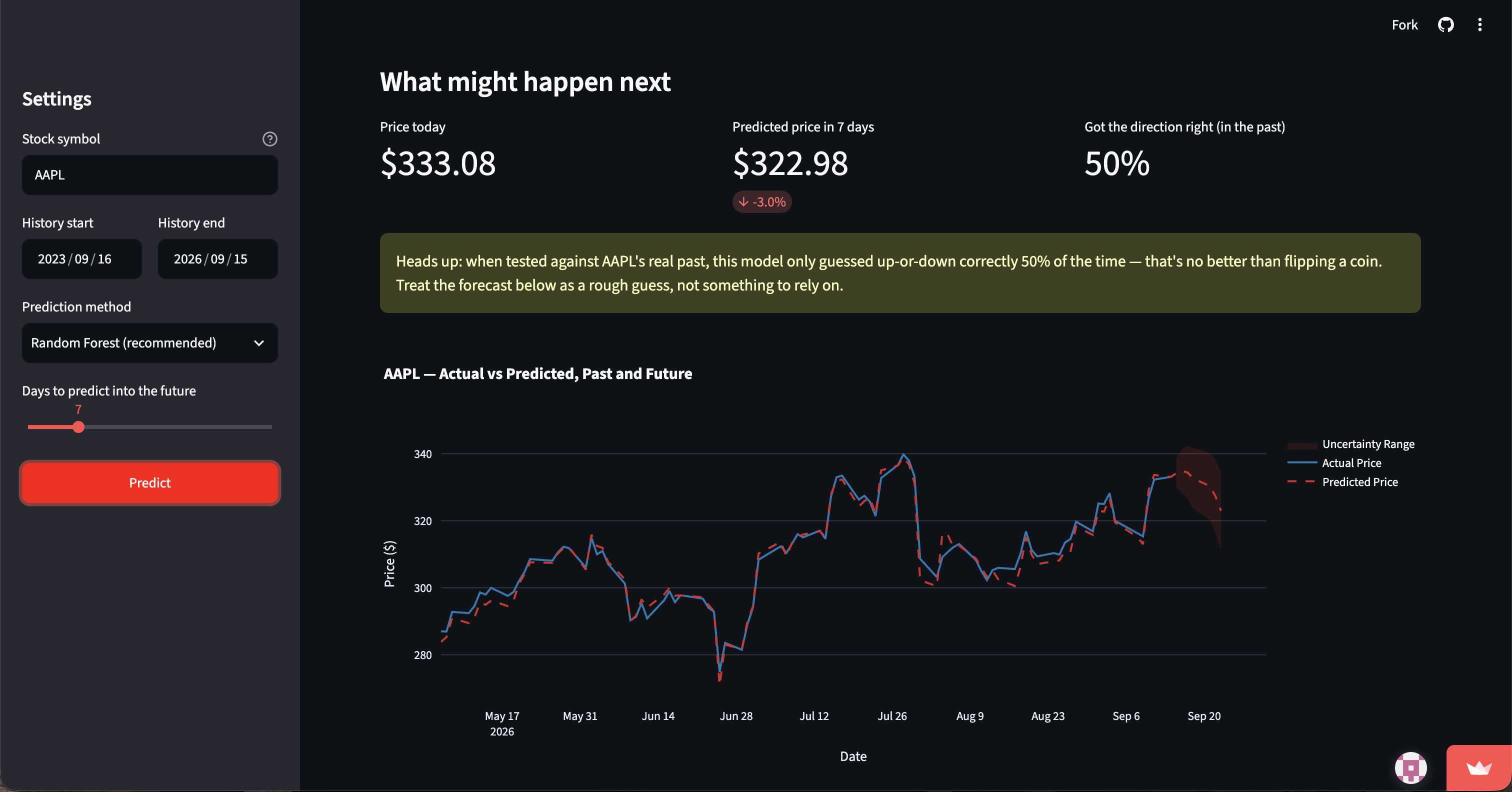Click the Fork link

[x=1404, y=24]
